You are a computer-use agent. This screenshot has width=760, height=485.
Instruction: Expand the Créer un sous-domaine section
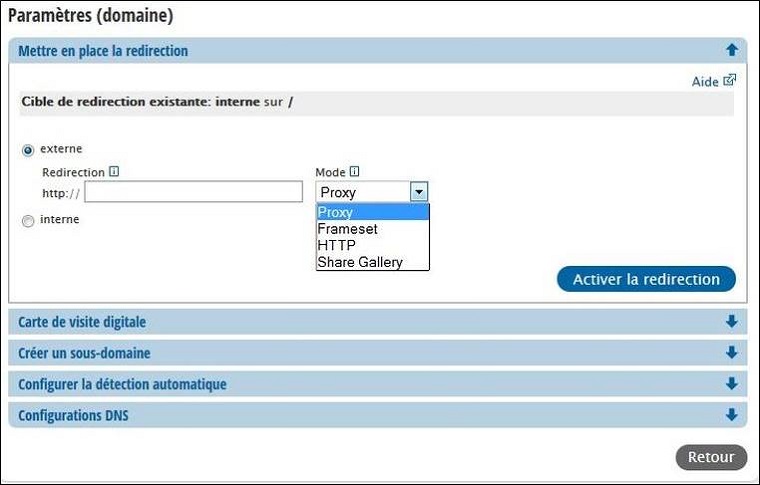(x=378, y=353)
